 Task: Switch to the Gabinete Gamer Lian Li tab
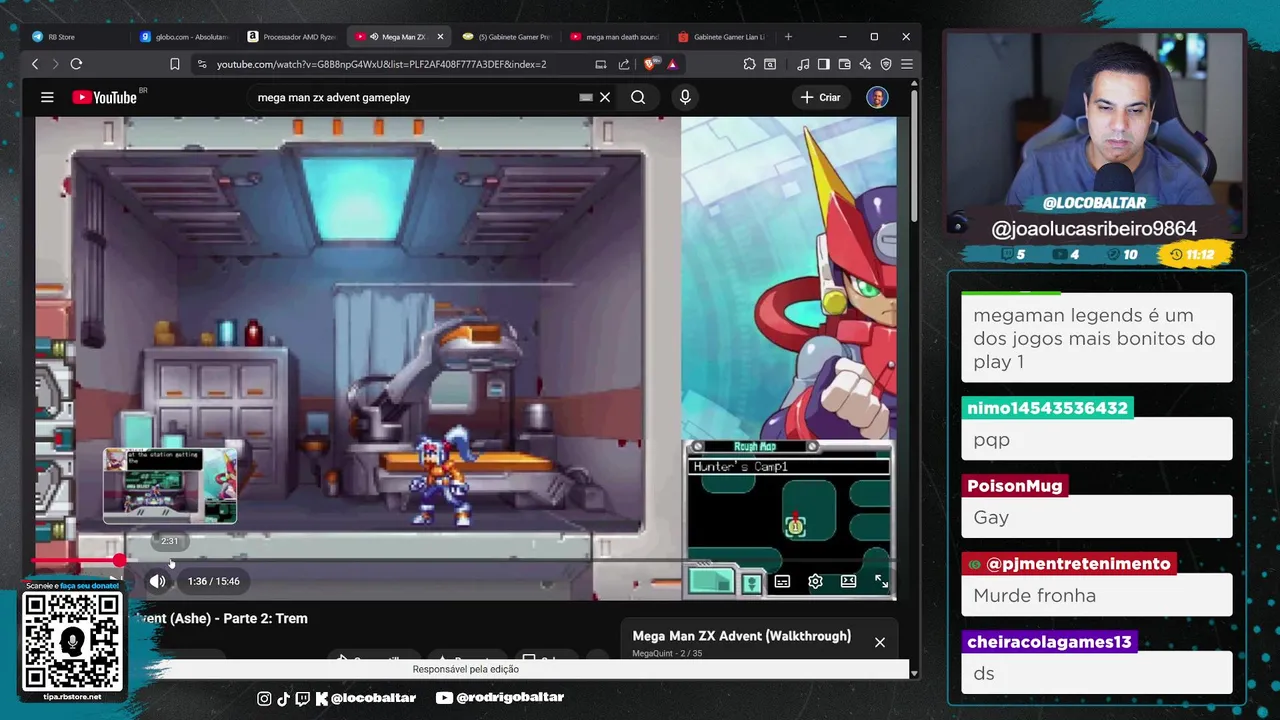pos(722,37)
